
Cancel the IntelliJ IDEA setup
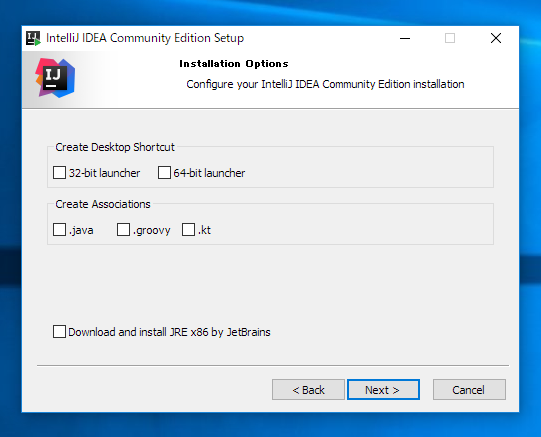(469, 390)
